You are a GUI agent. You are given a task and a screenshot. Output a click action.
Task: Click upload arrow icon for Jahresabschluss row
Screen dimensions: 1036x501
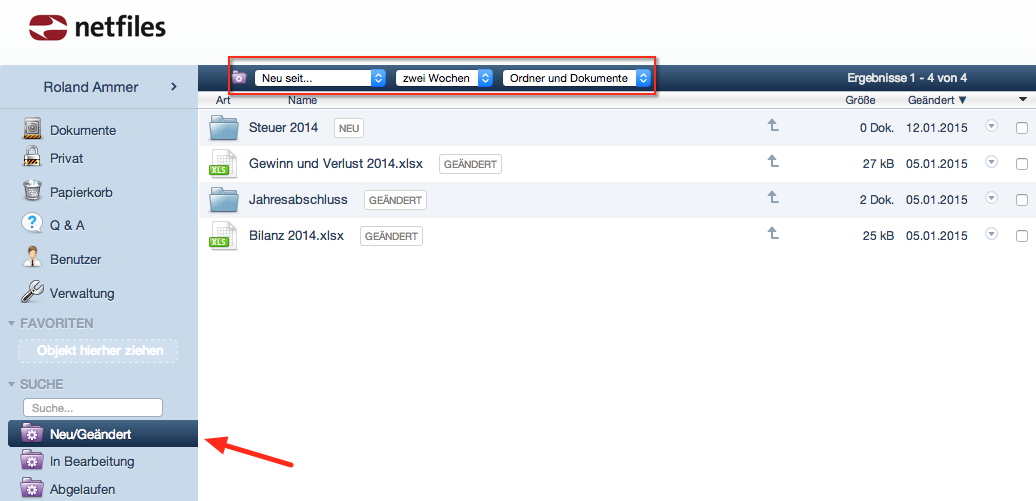click(772, 198)
